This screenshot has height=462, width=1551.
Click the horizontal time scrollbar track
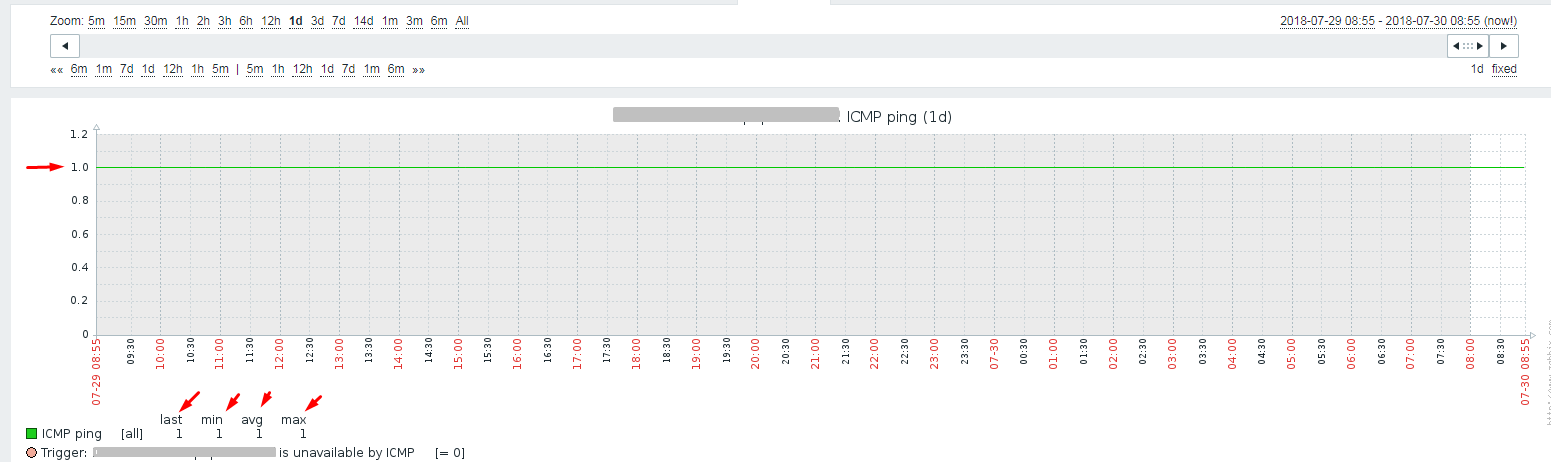coord(763,46)
